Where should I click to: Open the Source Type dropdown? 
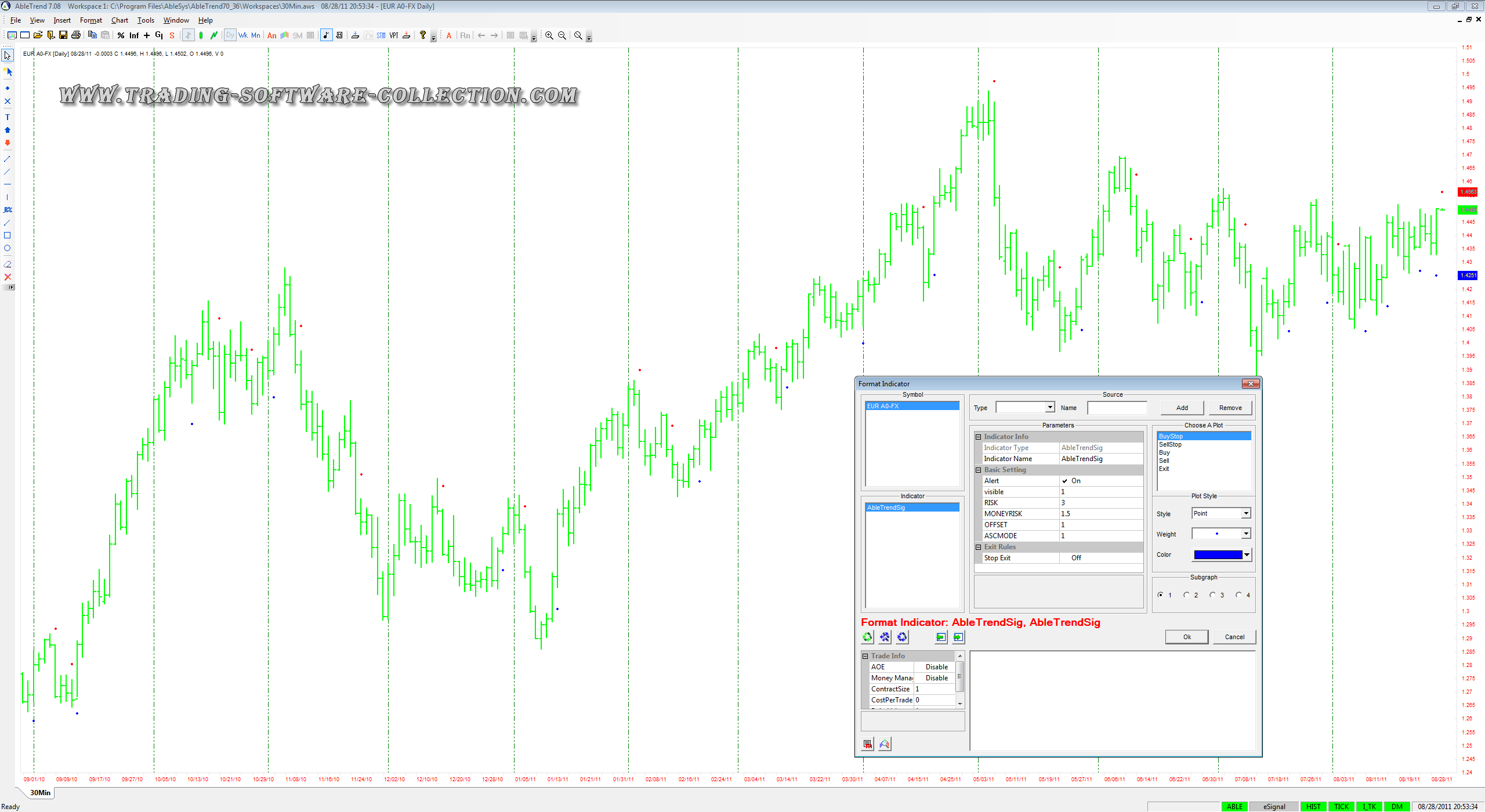[1049, 408]
